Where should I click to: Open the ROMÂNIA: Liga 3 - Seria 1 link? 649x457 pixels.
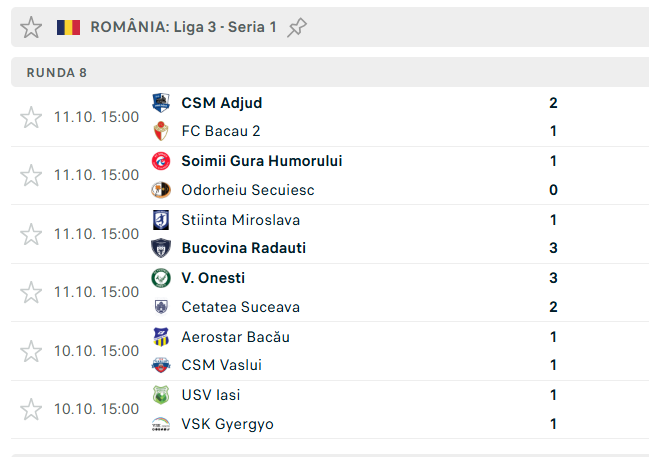pyautogui.click(x=183, y=27)
